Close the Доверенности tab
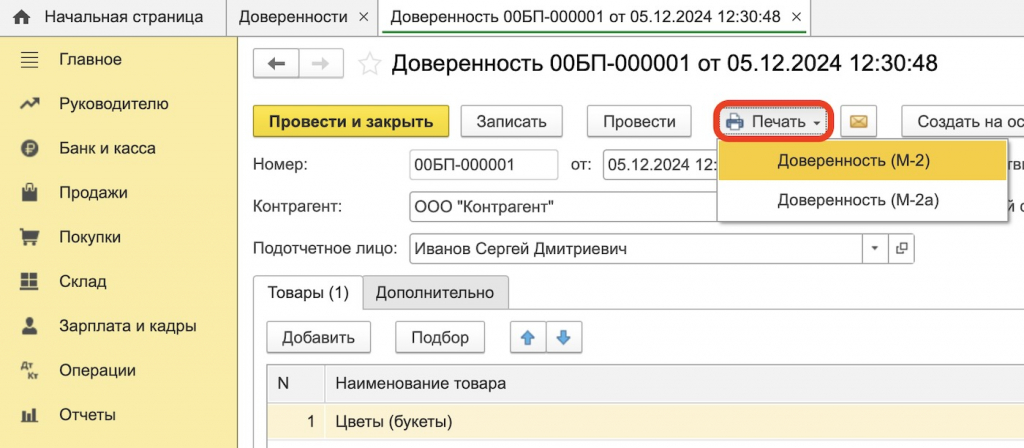1024x448 pixels. click(364, 17)
